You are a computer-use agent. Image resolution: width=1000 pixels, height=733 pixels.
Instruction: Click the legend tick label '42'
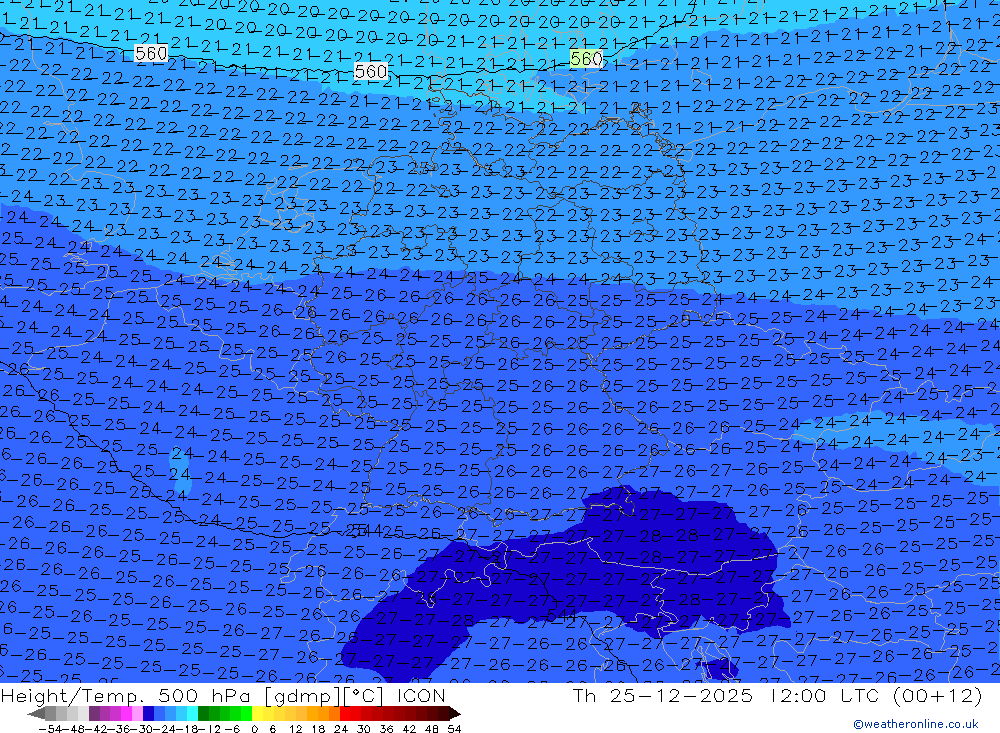[409, 729]
